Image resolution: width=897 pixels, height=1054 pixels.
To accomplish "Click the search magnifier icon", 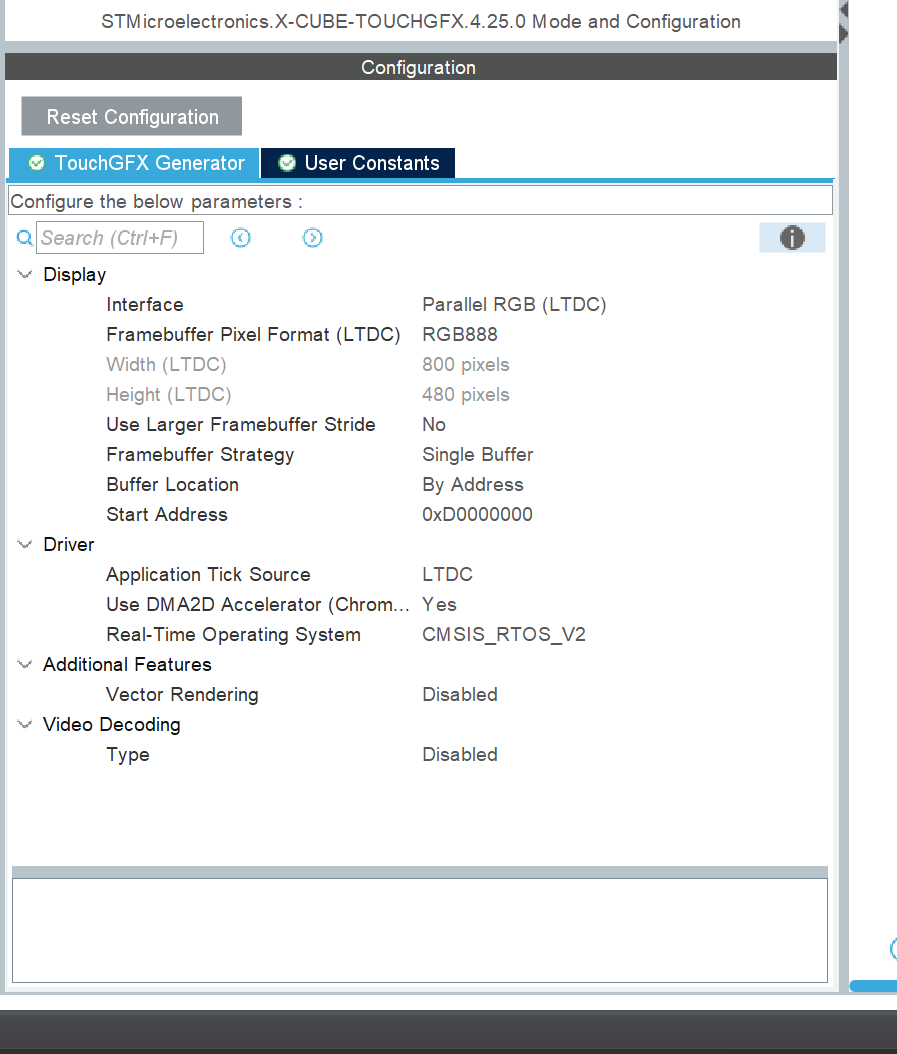I will (x=24, y=237).
